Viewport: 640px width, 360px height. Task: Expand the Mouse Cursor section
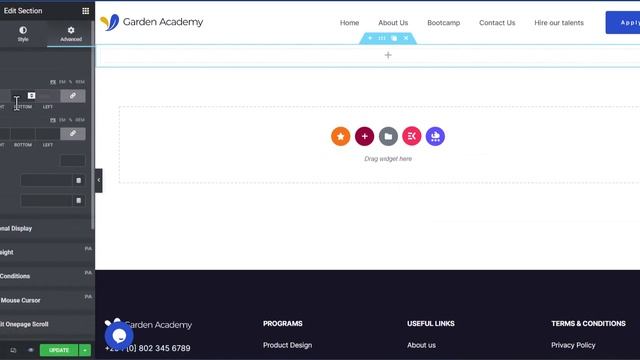pyautogui.click(x=47, y=300)
